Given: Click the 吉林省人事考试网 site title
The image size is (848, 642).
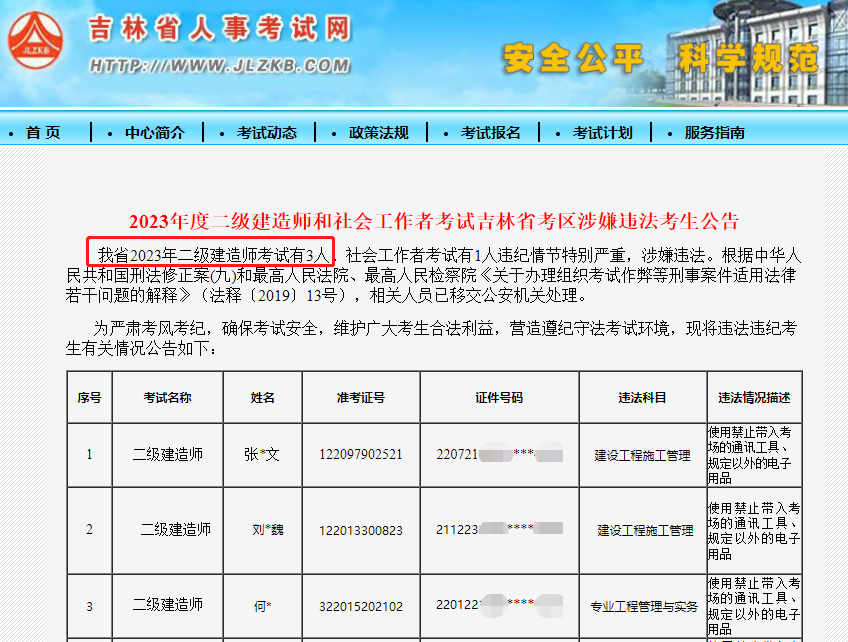Looking at the screenshot, I should [x=220, y=29].
